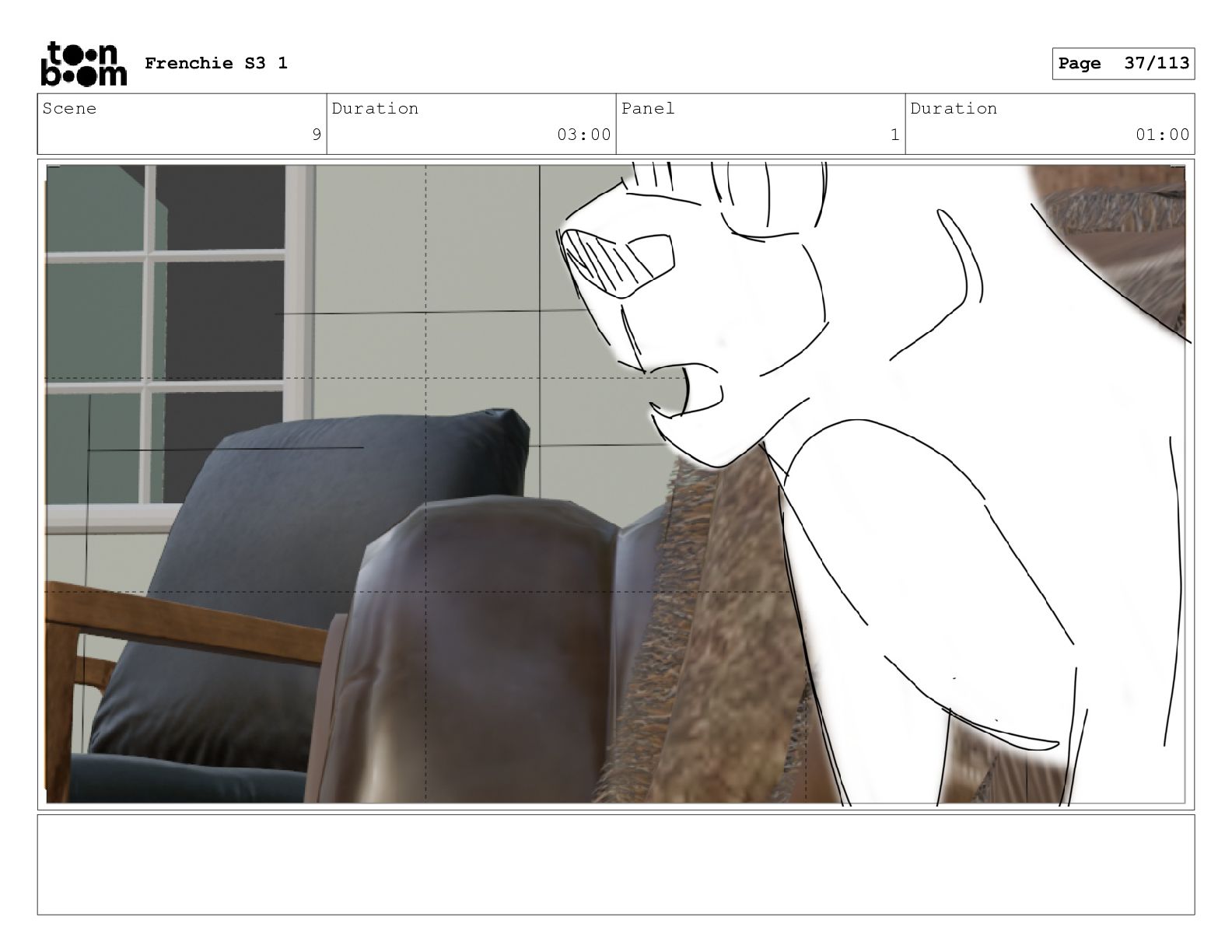Screen dimensions: 1232x952
Task: Select the panel duration value '01:00'
Action: pyautogui.click(x=1163, y=135)
